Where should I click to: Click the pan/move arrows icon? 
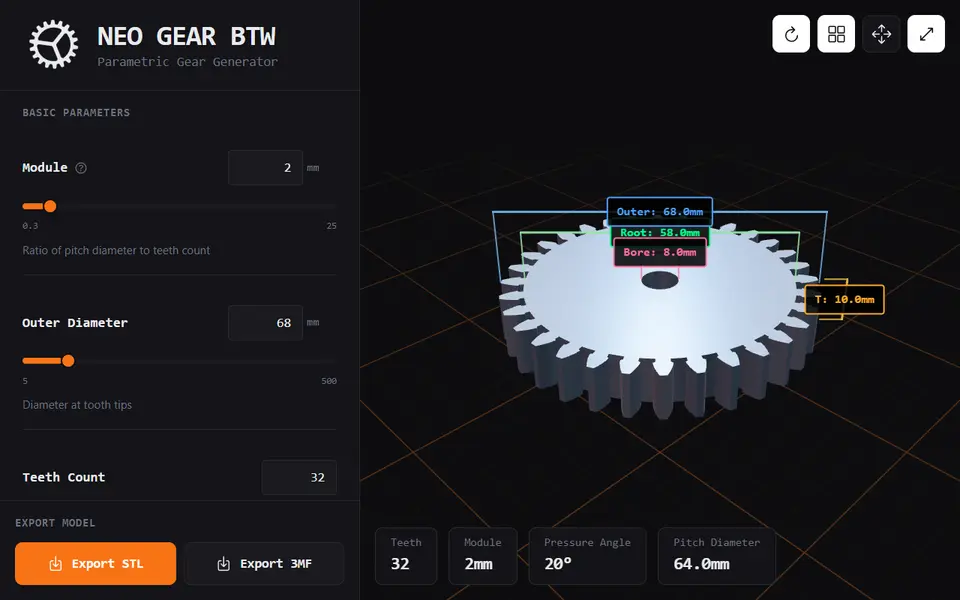tap(881, 34)
